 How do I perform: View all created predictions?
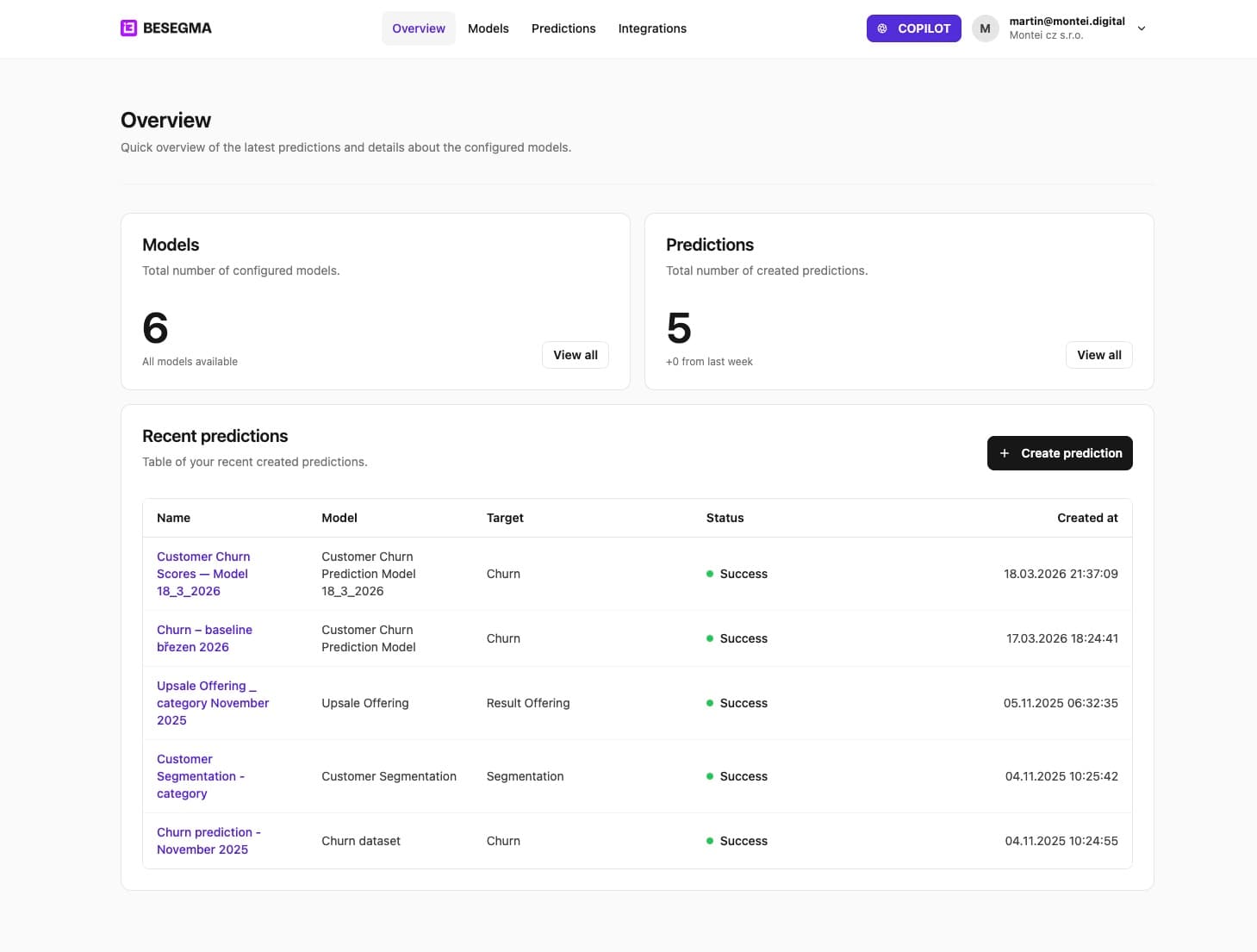pos(1098,354)
